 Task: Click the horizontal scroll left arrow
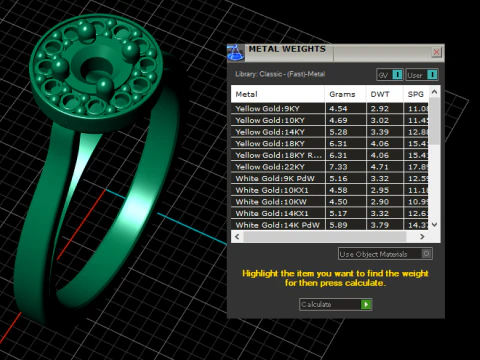click(x=237, y=236)
